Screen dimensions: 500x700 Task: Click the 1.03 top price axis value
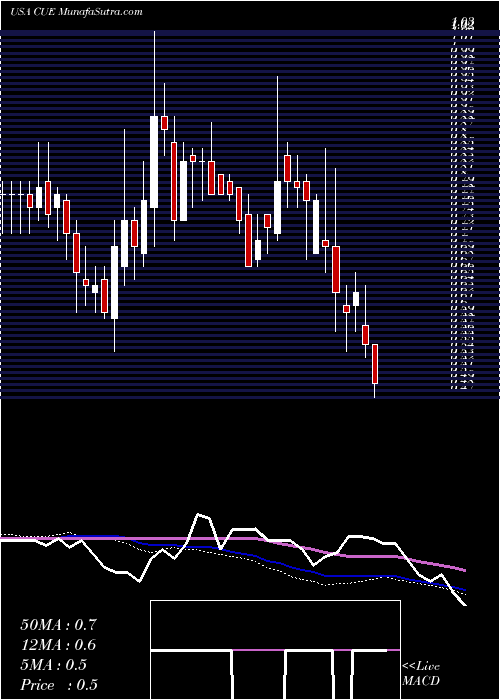click(x=462, y=22)
